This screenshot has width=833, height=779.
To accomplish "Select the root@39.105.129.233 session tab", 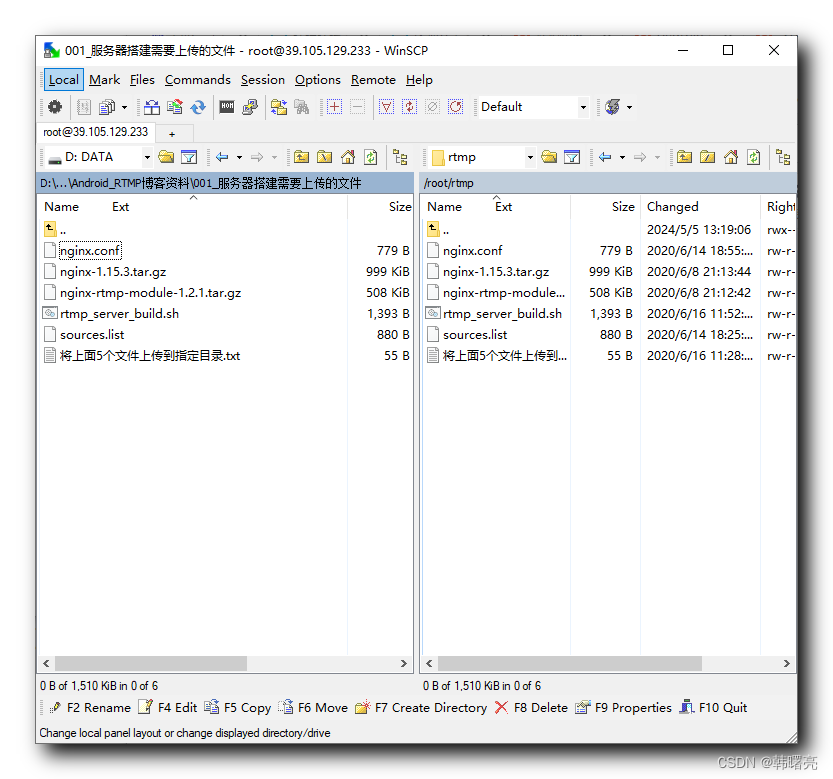I will (95, 132).
